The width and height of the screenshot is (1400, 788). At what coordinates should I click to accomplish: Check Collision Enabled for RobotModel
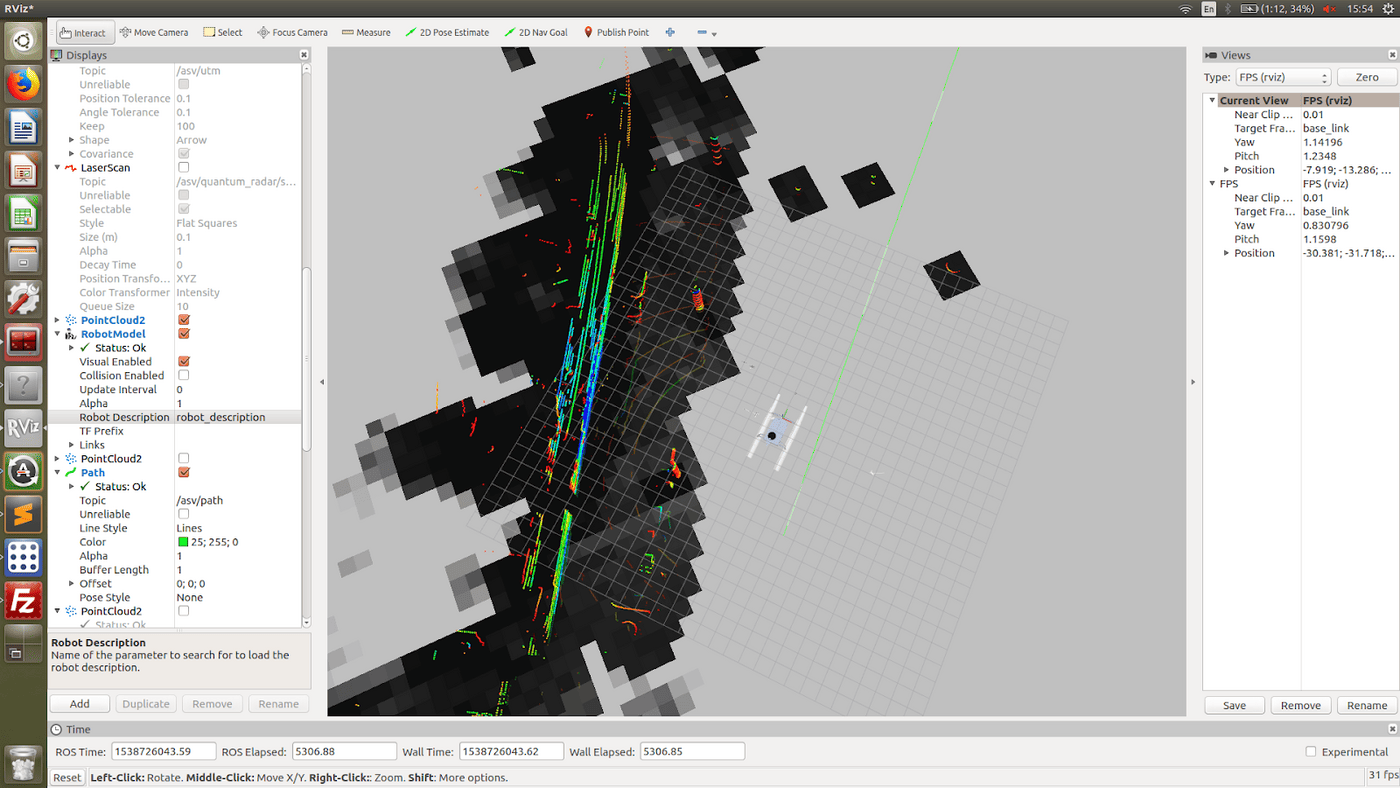183,376
